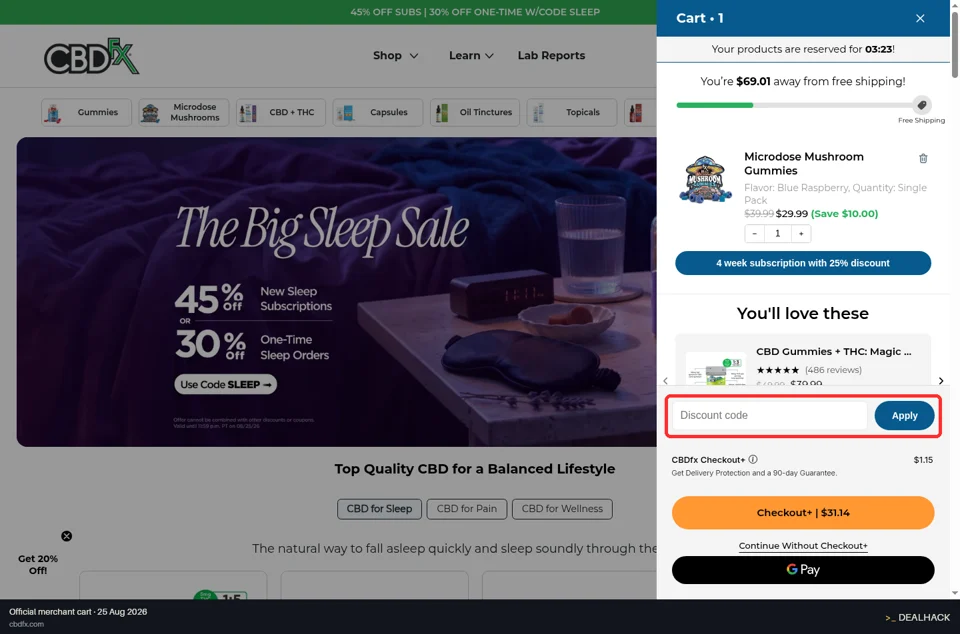
Task: Select CBD for Pain tab
Action: [467, 509]
